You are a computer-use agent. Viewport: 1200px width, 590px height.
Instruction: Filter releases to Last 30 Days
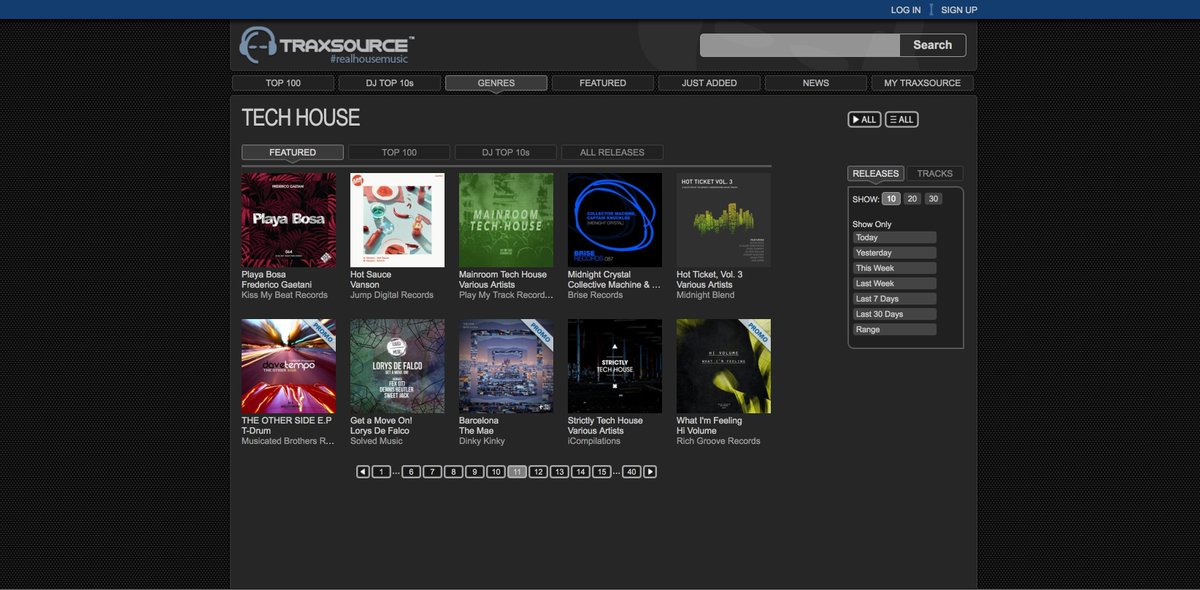[894, 314]
